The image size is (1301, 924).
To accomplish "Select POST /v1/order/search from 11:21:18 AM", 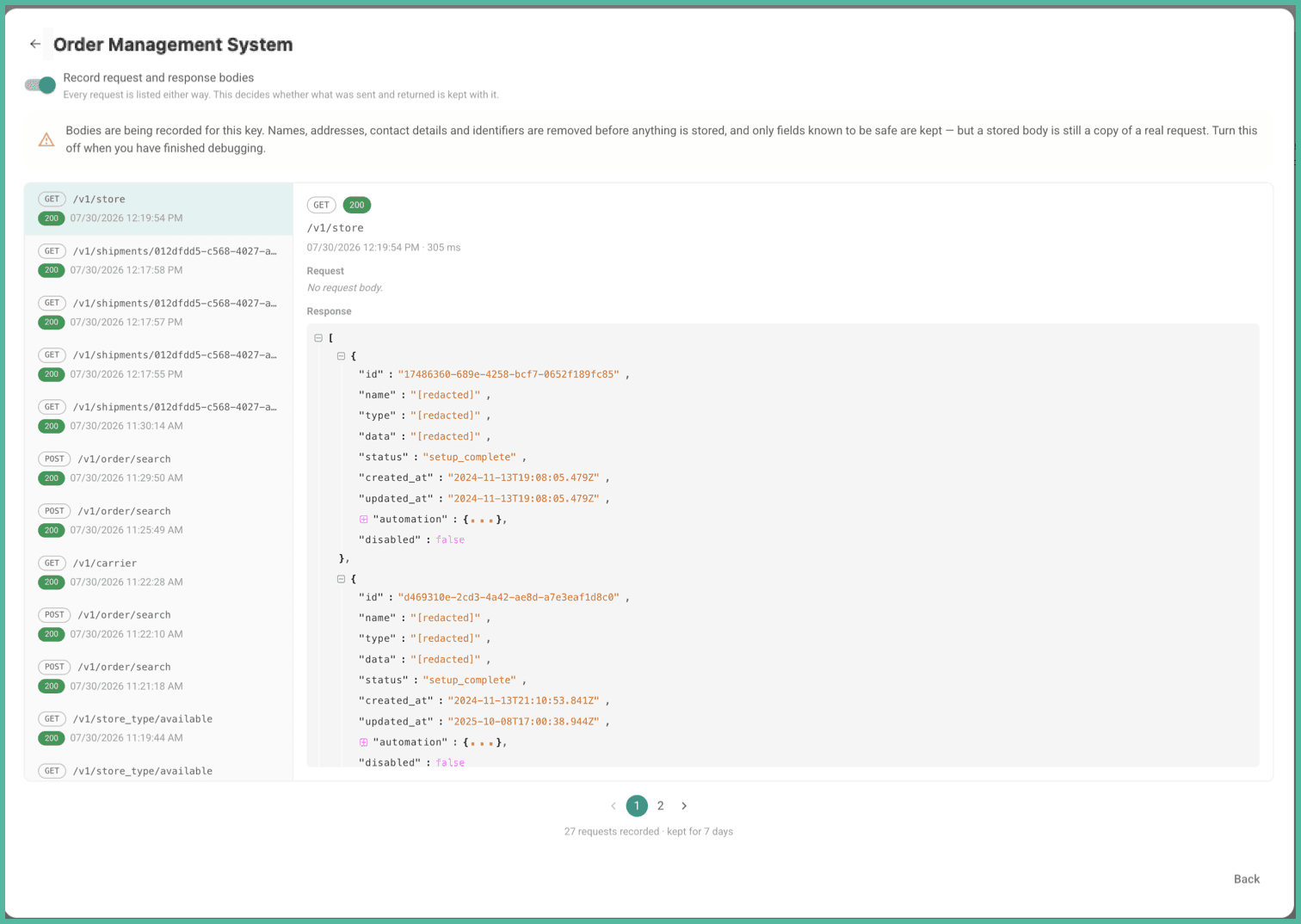I will tap(158, 676).
